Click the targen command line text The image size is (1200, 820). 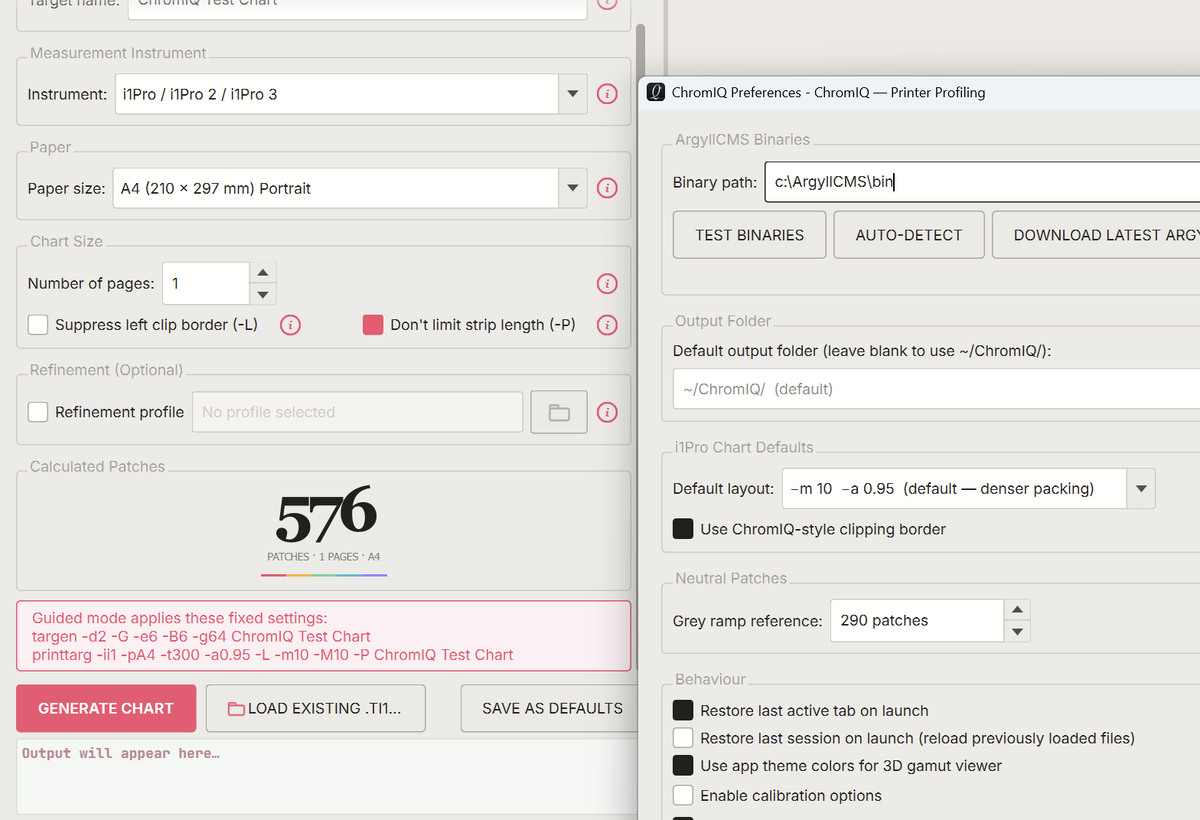pos(201,636)
